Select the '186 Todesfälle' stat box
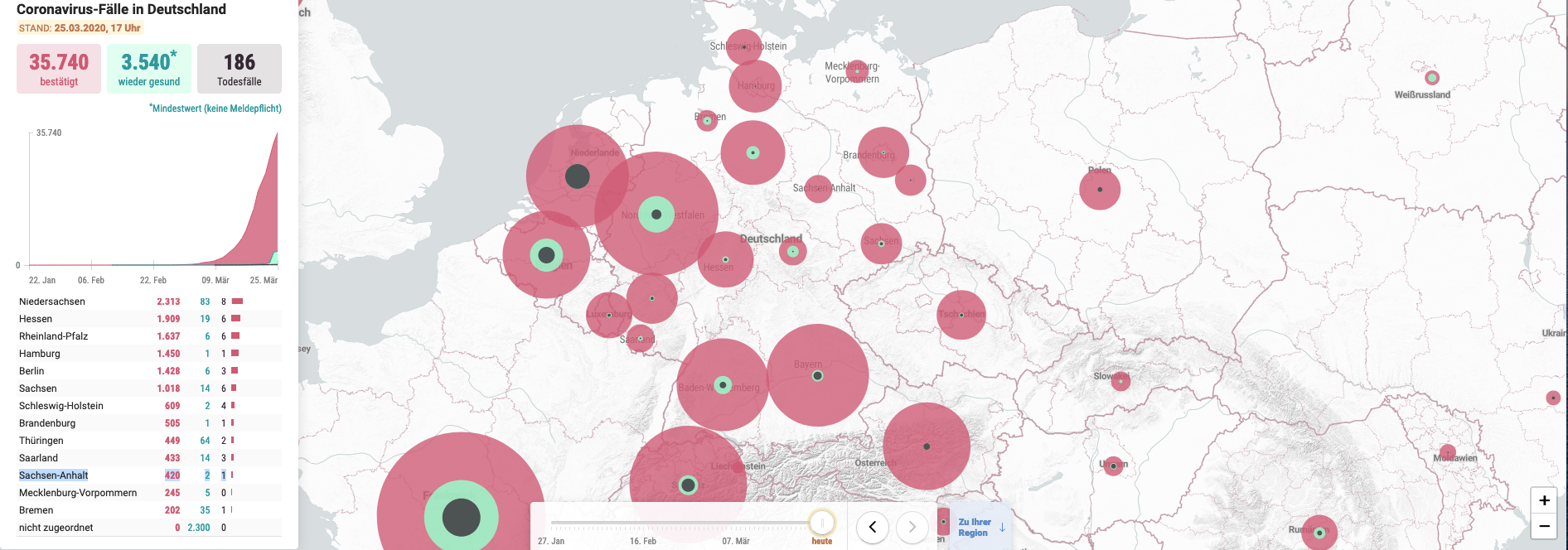This screenshot has height=550, width=1568. [240, 69]
